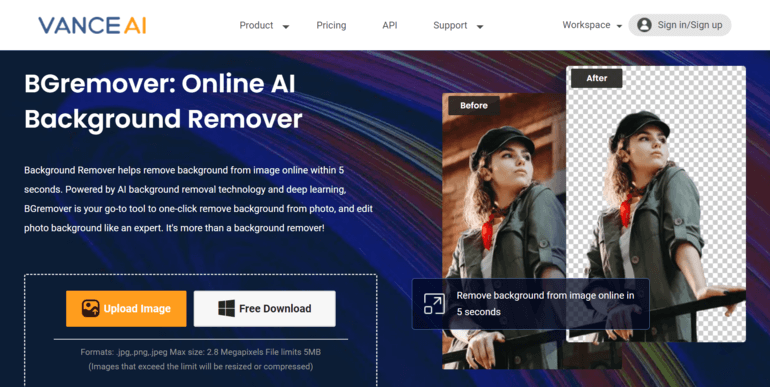Click the After label tag

[x=597, y=78]
